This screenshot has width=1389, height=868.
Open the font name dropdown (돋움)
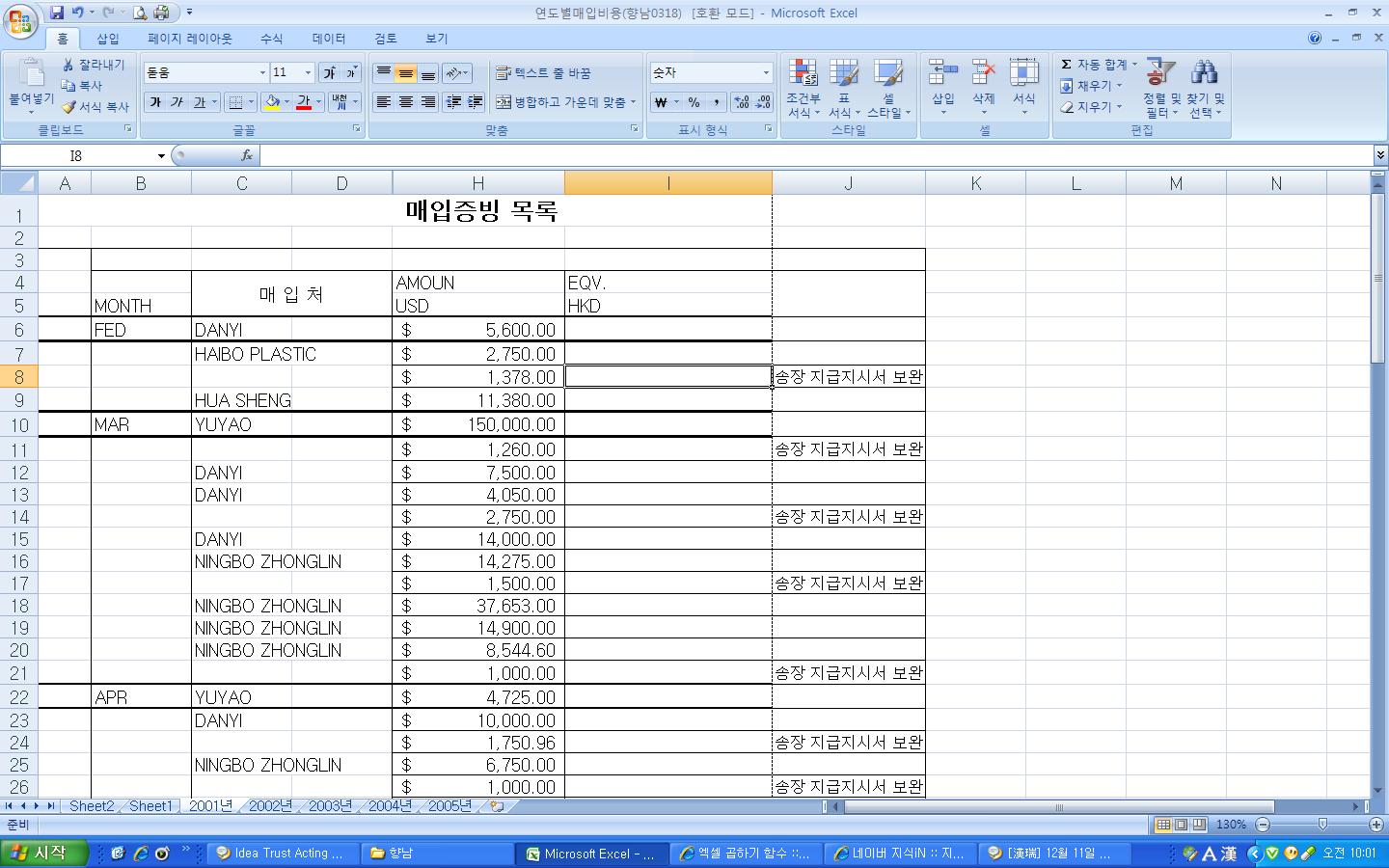click(262, 73)
